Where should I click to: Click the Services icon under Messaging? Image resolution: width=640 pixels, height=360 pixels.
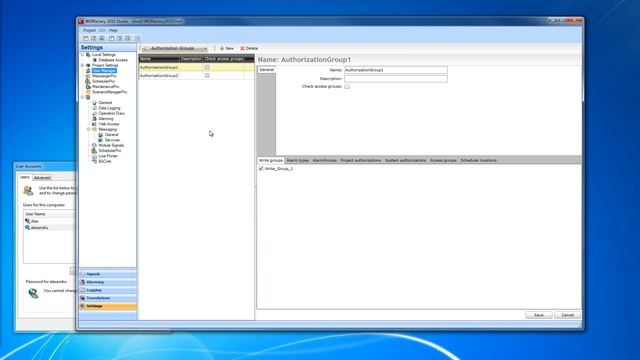[x=101, y=140]
